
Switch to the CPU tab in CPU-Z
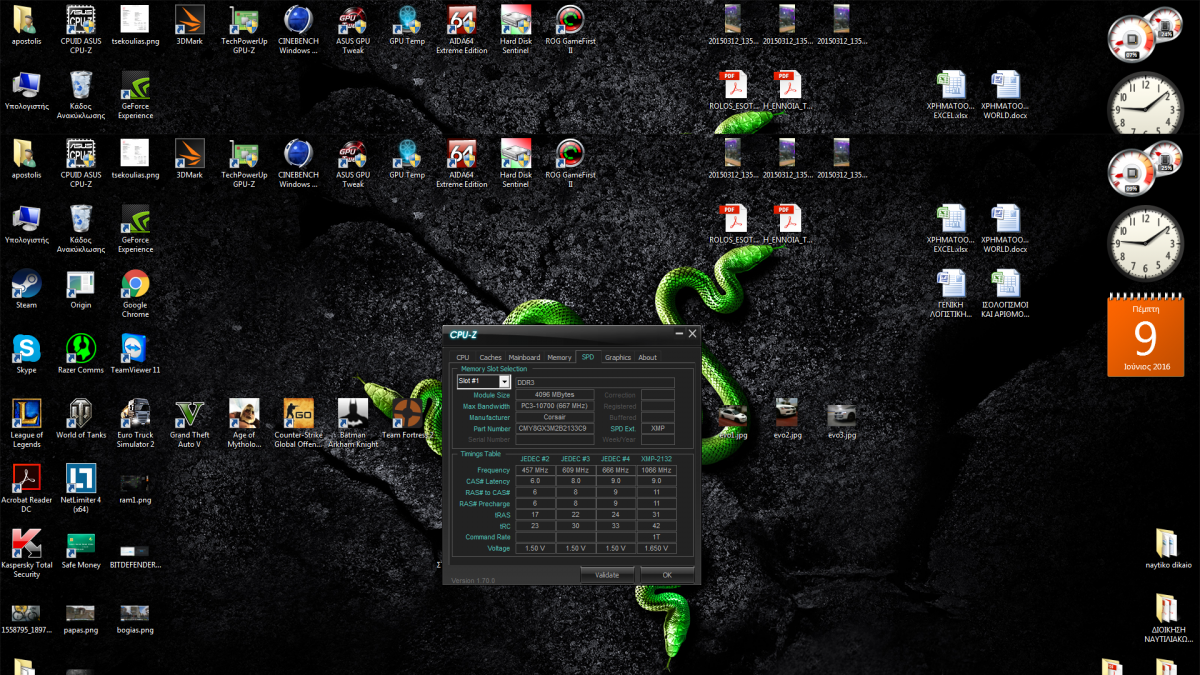click(463, 357)
